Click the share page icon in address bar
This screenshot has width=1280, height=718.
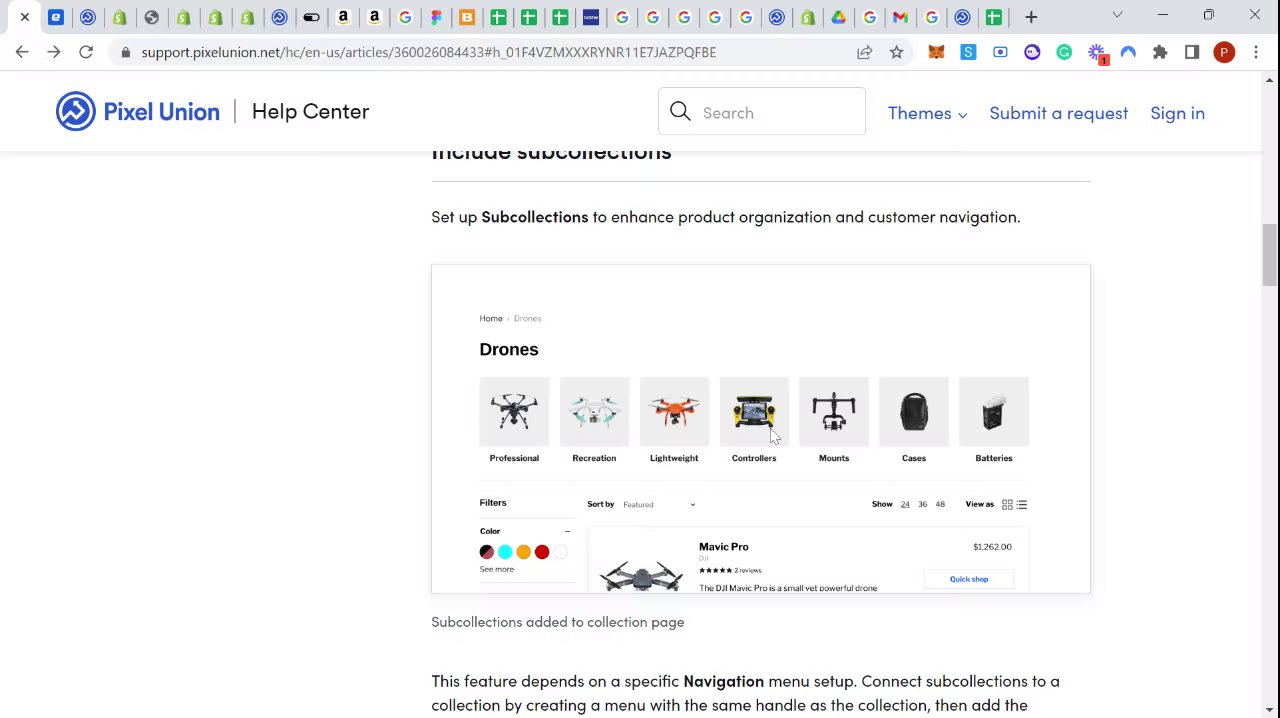[x=864, y=52]
